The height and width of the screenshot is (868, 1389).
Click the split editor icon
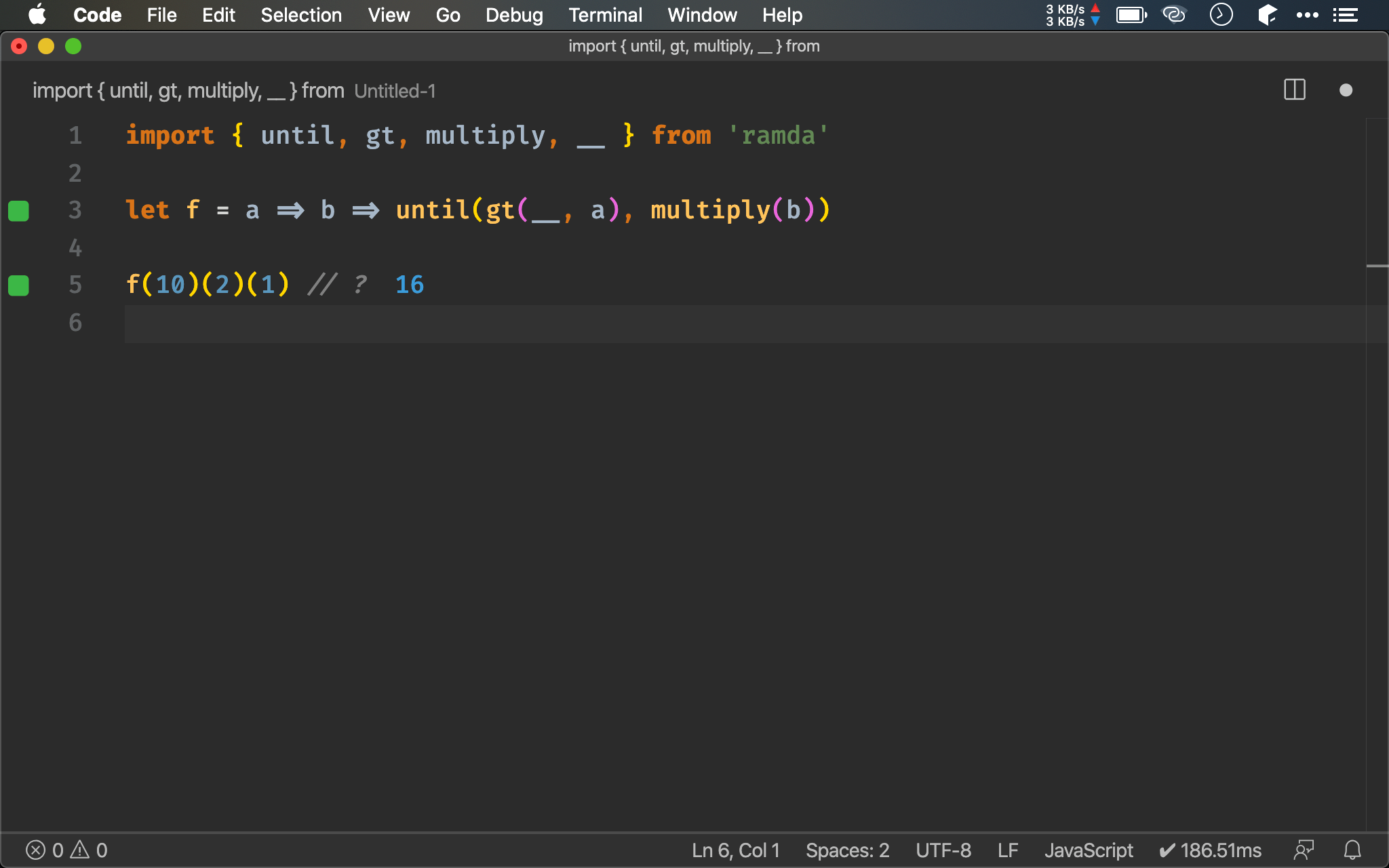(x=1294, y=90)
